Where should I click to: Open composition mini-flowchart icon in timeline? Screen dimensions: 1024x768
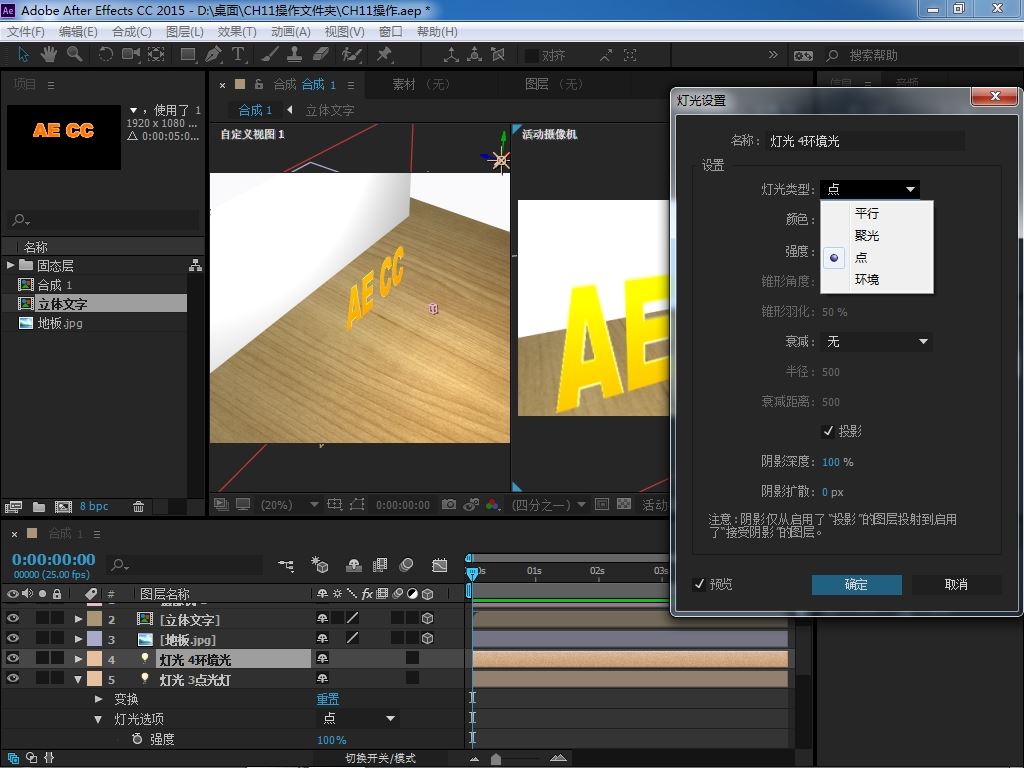(286, 565)
